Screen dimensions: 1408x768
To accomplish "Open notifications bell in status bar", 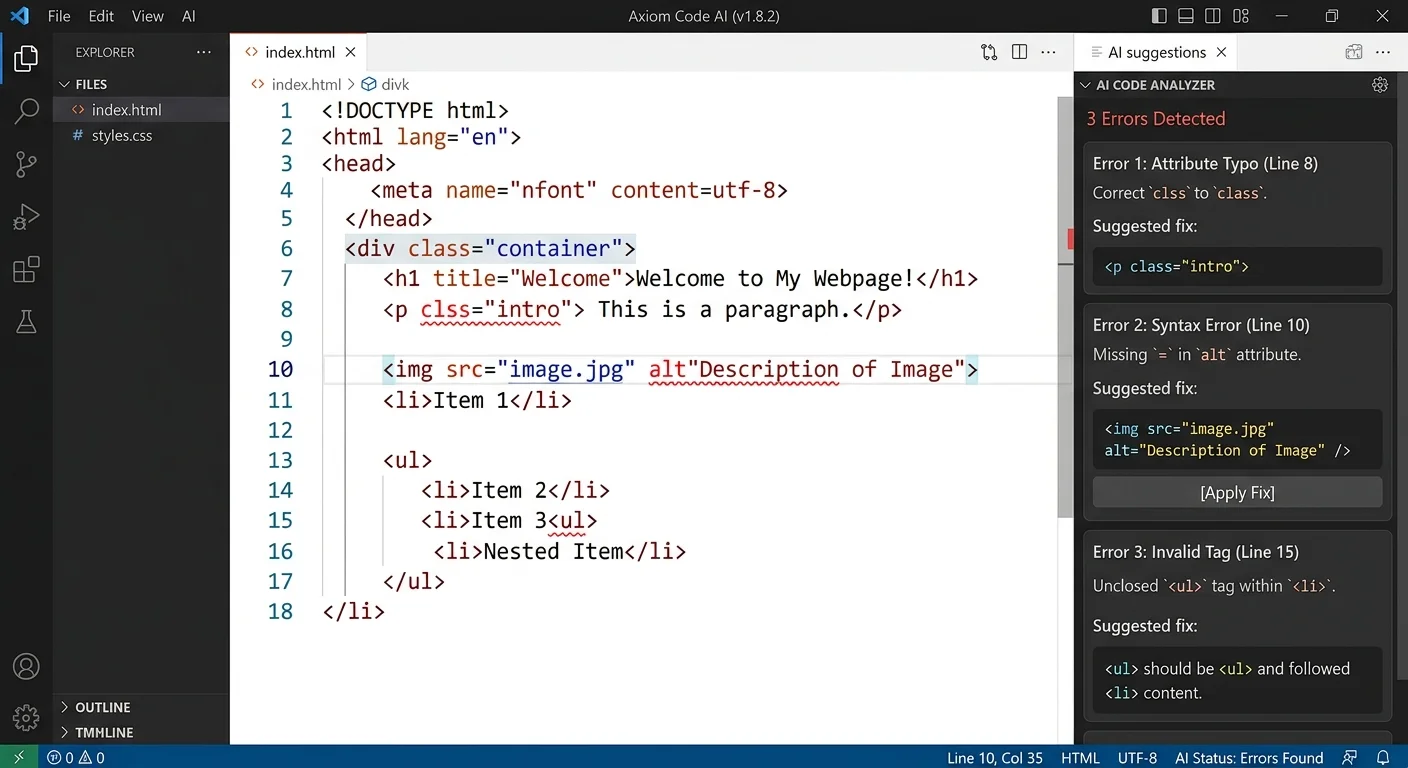I will tap(1383, 757).
